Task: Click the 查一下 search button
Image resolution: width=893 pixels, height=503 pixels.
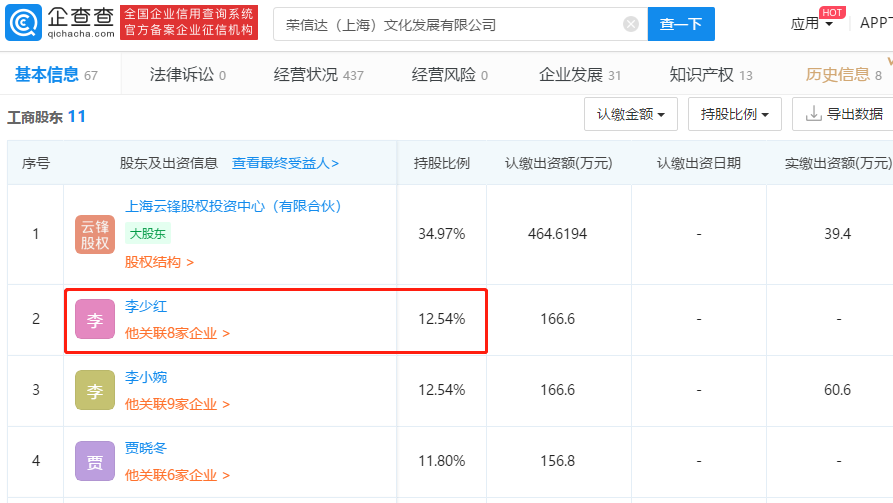Action: (681, 24)
